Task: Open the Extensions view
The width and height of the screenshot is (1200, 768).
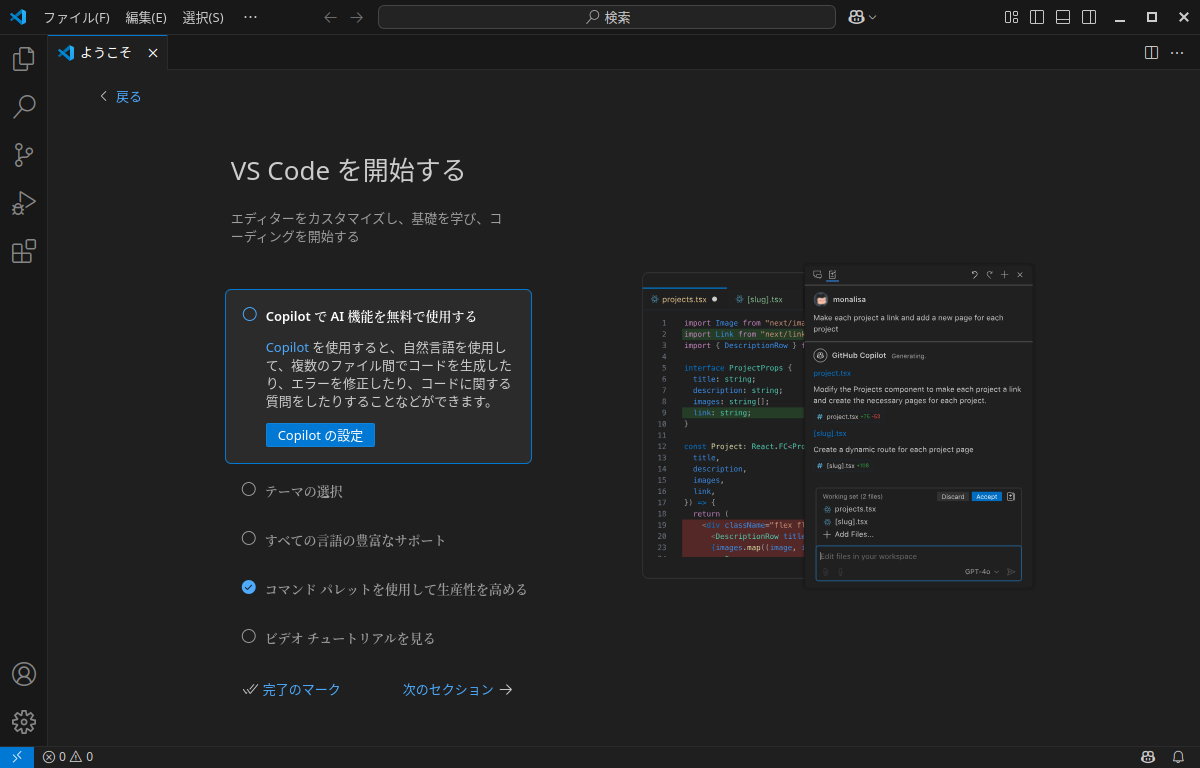Action: (x=24, y=251)
